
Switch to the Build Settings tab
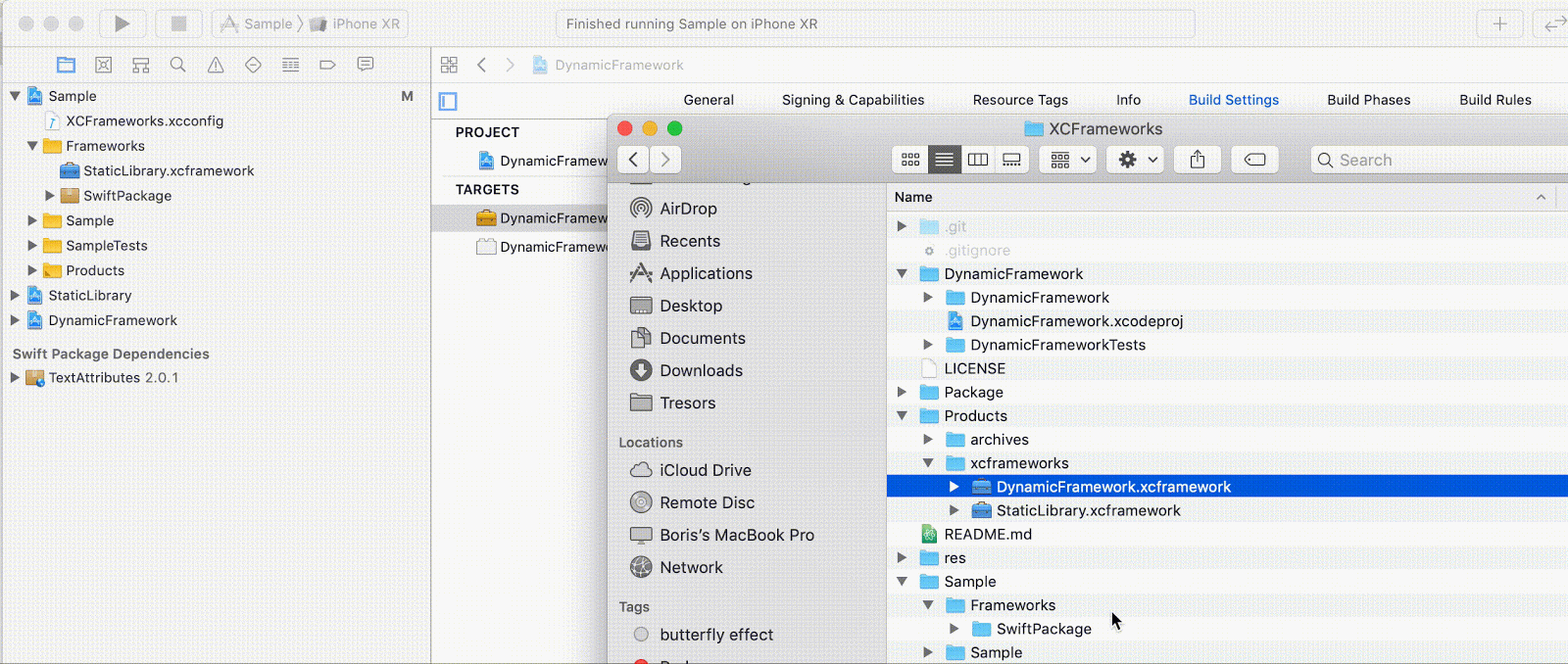(1233, 100)
